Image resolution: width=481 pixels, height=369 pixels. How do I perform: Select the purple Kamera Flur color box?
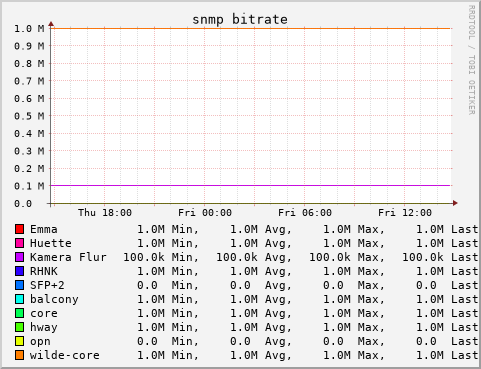20,257
